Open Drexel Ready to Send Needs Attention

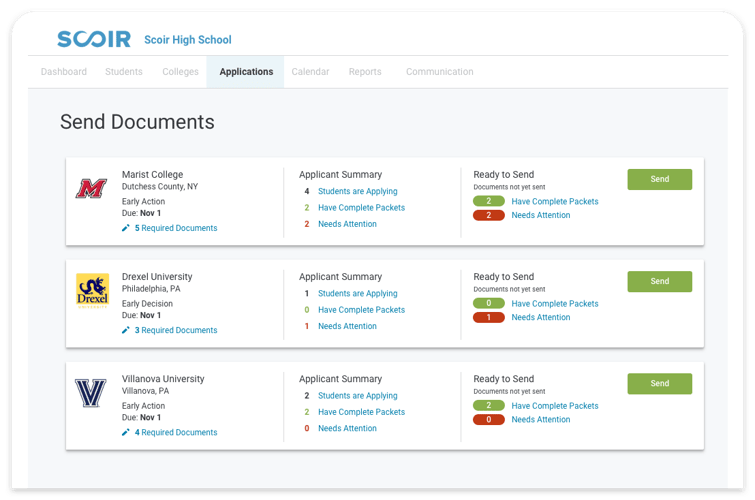541,317
